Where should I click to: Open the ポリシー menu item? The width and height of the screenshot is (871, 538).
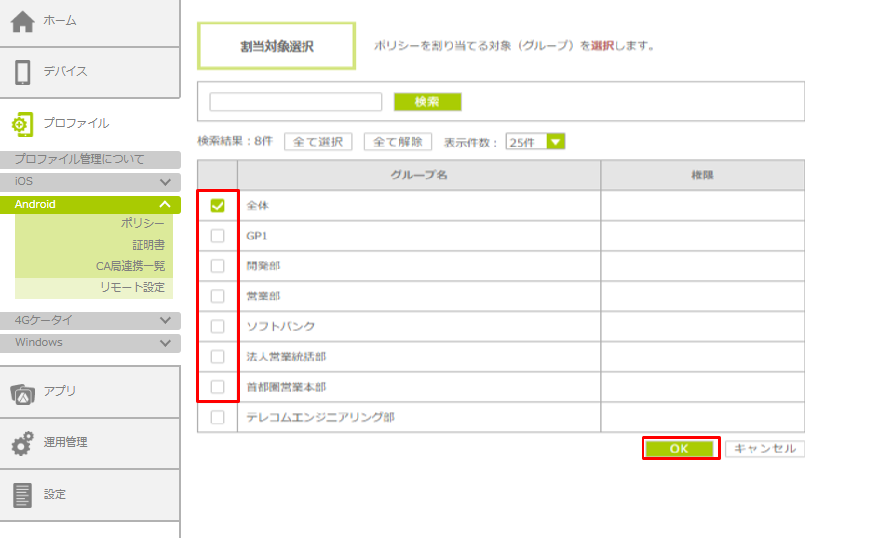pyautogui.click(x=143, y=223)
